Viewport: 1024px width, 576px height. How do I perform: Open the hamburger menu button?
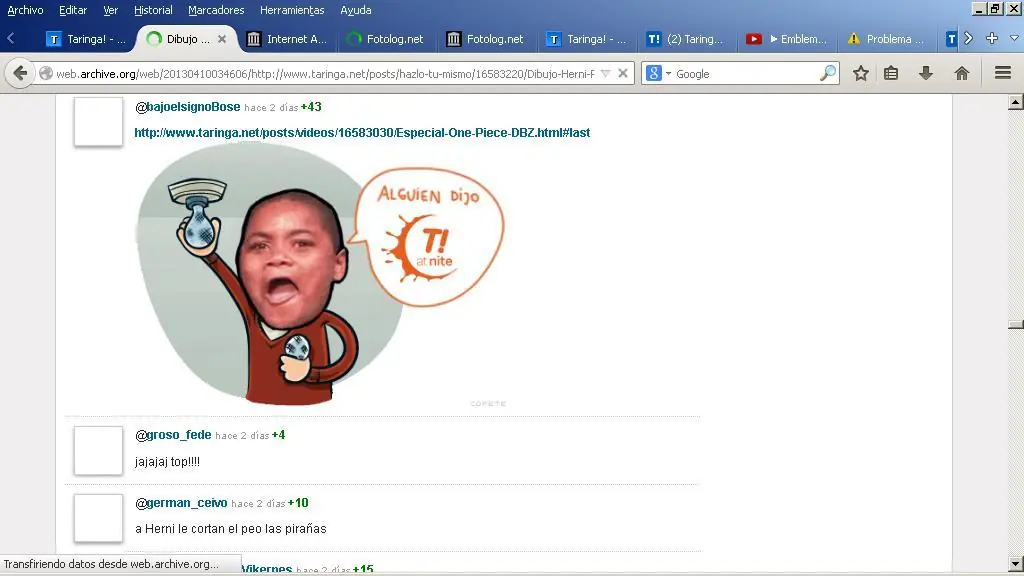1003,73
